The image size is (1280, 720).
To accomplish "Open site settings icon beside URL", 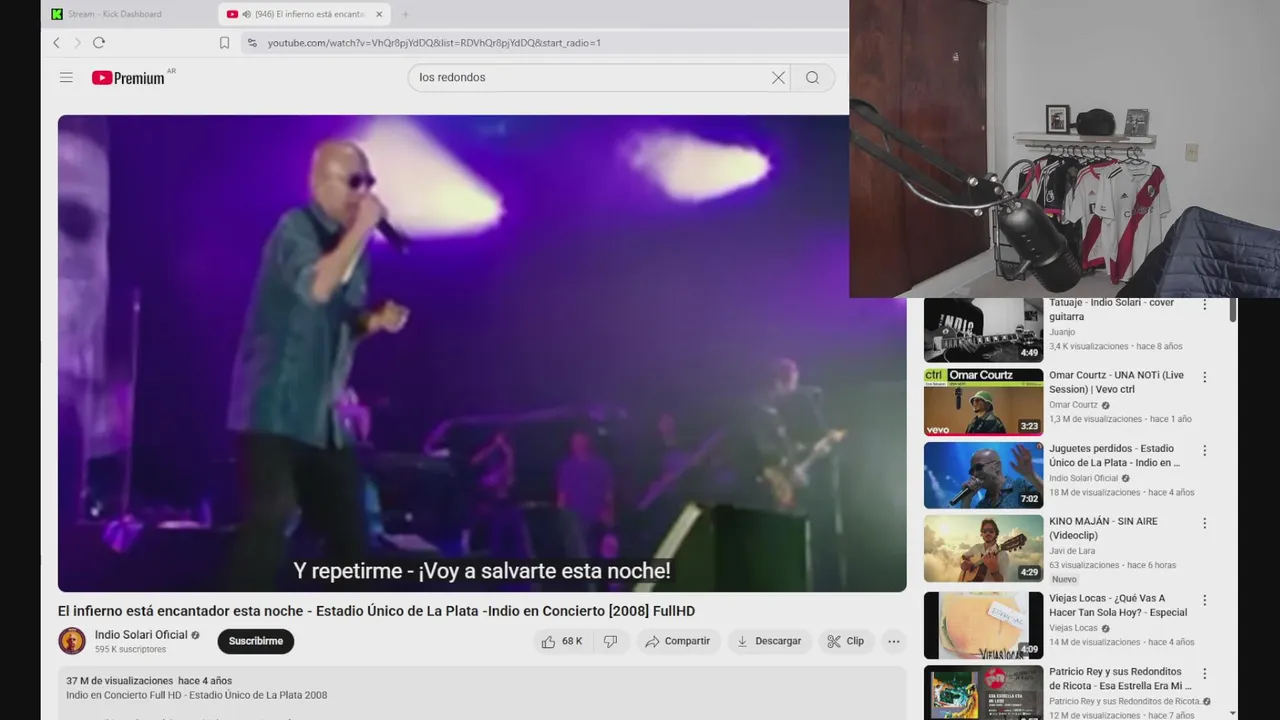I will click(x=252, y=43).
